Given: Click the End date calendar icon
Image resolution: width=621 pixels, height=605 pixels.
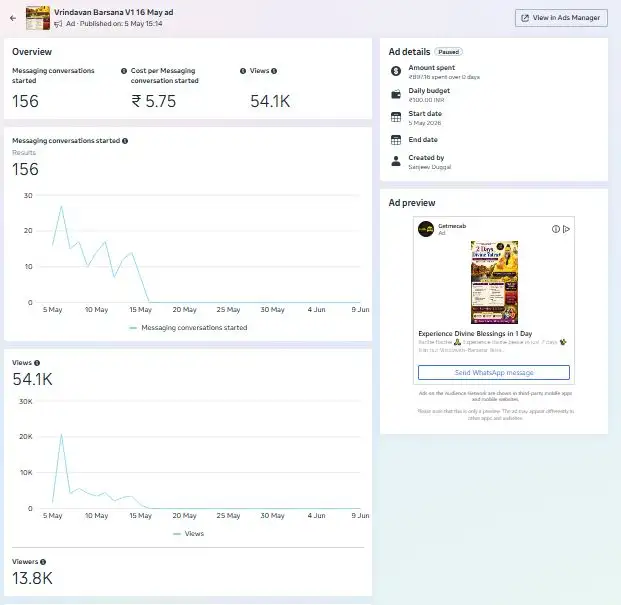Looking at the screenshot, I should click(396, 140).
